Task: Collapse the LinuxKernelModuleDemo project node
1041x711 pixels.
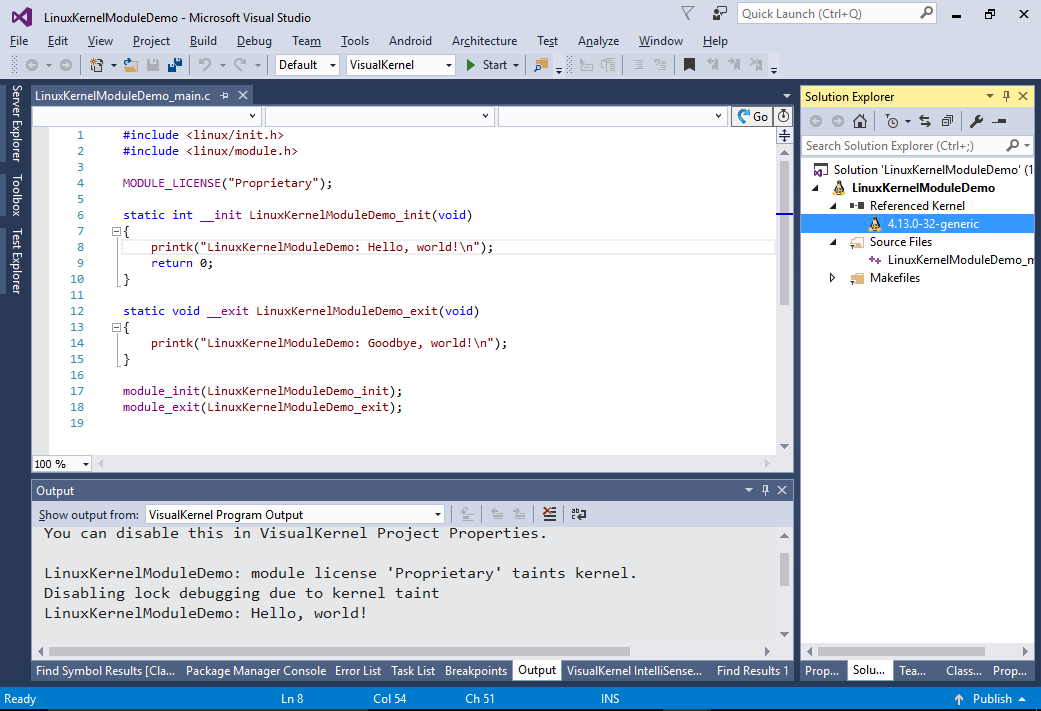Action: (815, 188)
